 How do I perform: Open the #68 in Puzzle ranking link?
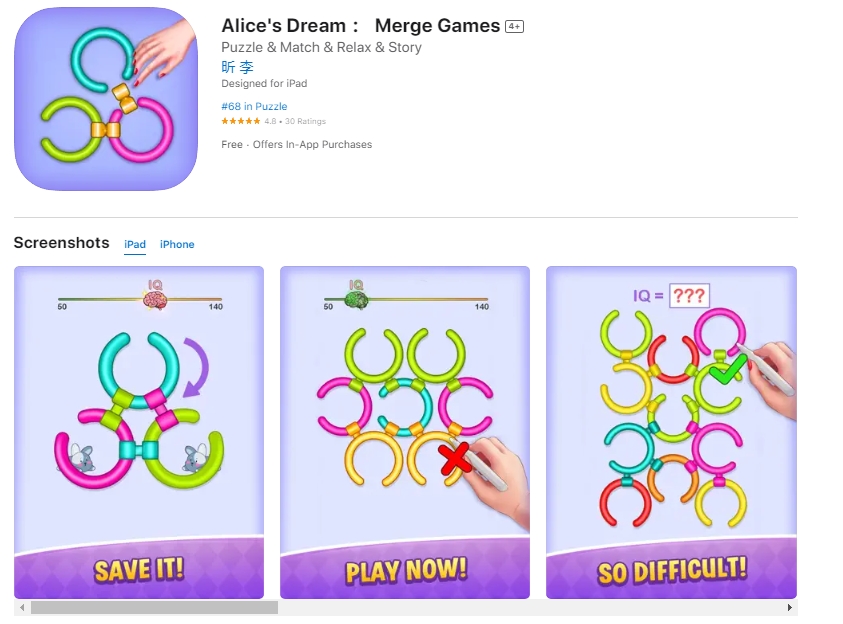coord(254,106)
